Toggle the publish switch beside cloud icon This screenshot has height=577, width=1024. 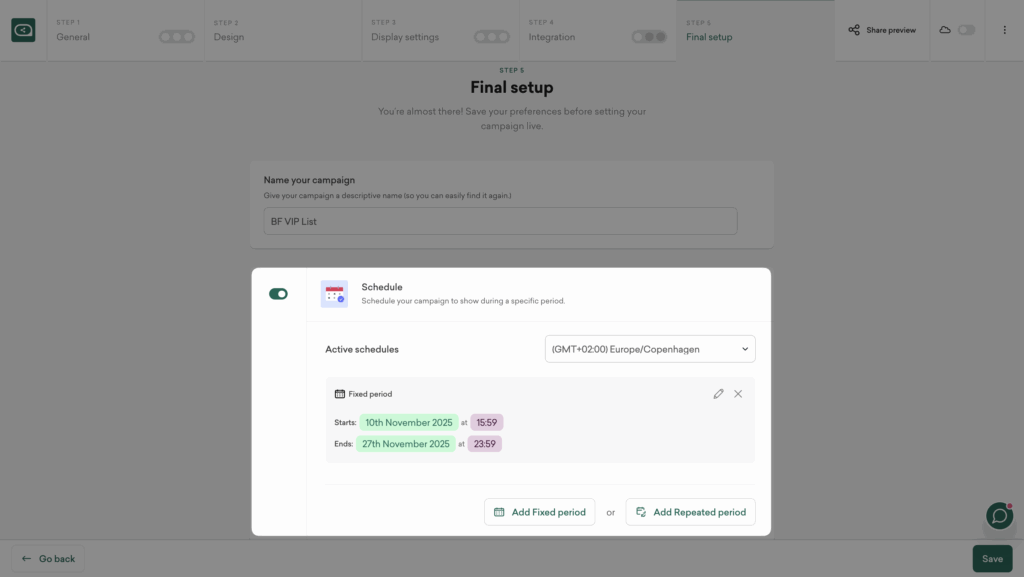(x=966, y=30)
